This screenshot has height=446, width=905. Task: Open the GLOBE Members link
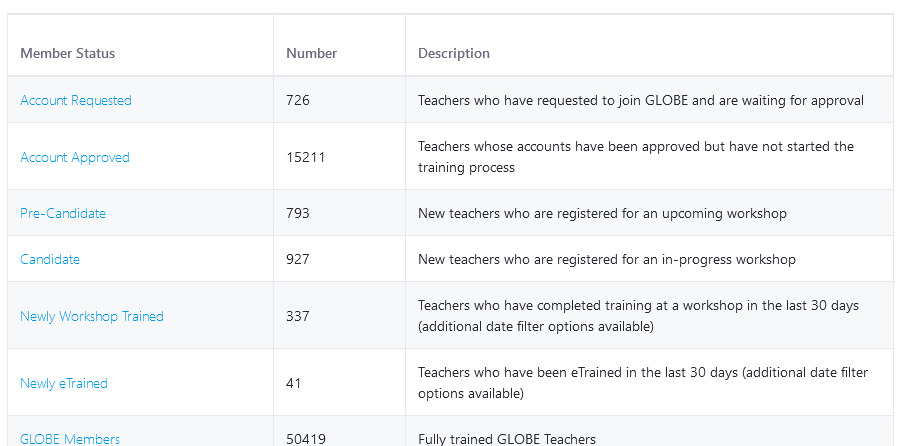pos(70,439)
